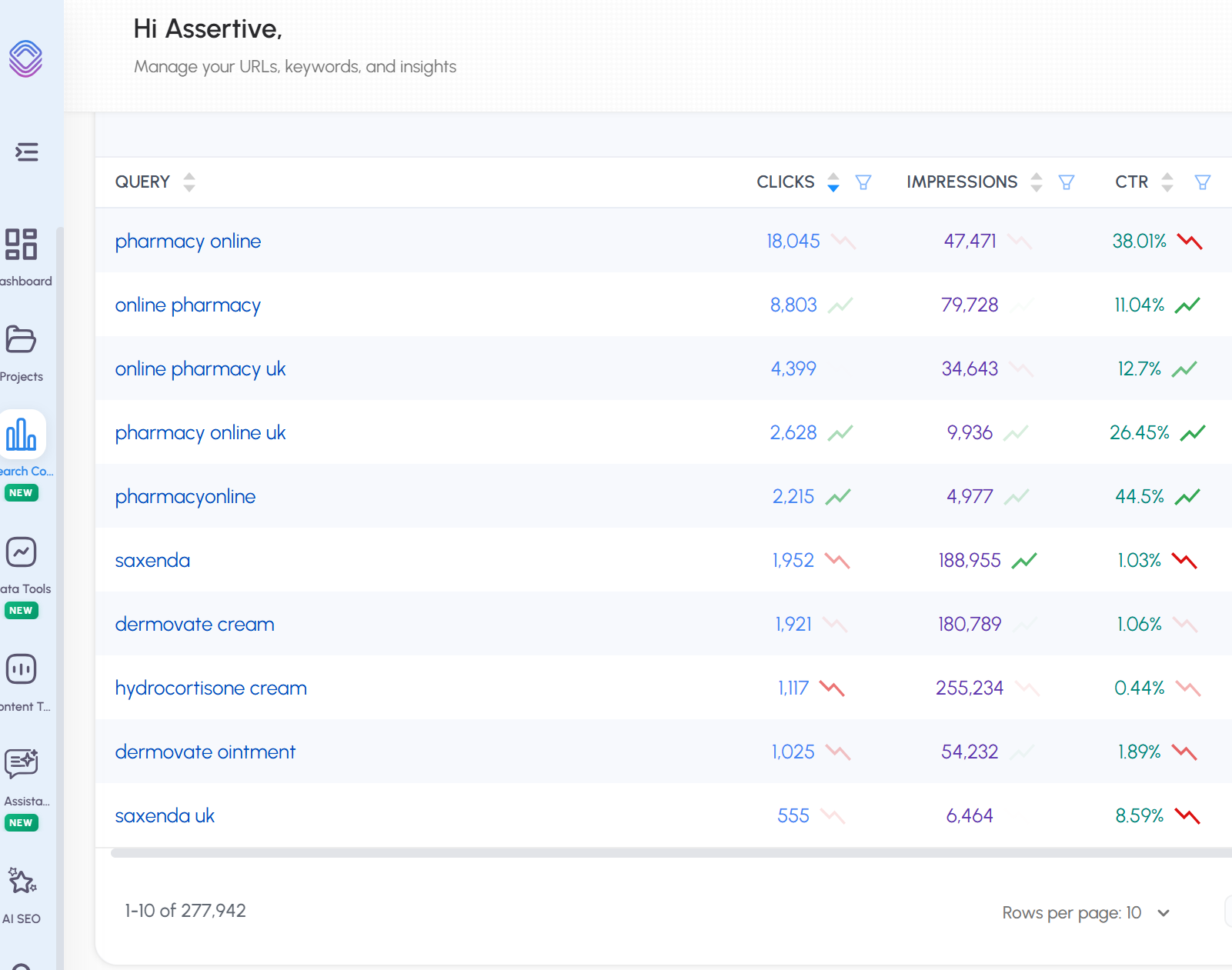
Task: Click the app logo in the sidebar
Action: click(25, 58)
